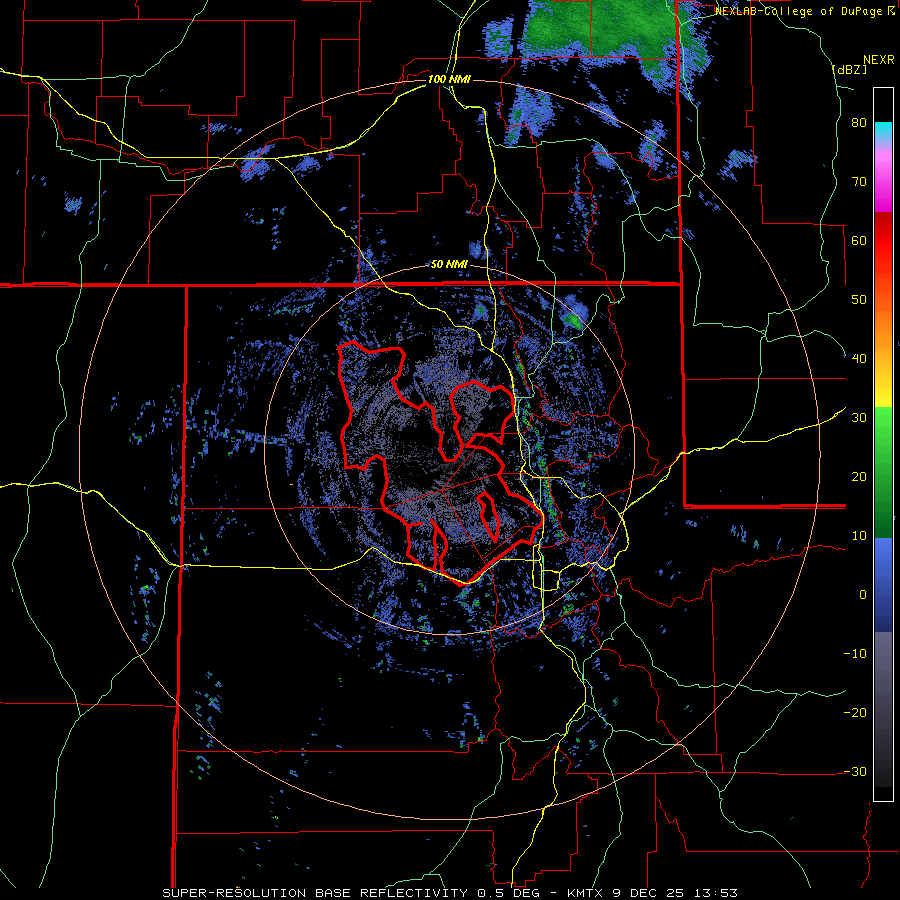Click the '100 NMI' range ring label
The image size is (900, 900).
tap(449, 79)
